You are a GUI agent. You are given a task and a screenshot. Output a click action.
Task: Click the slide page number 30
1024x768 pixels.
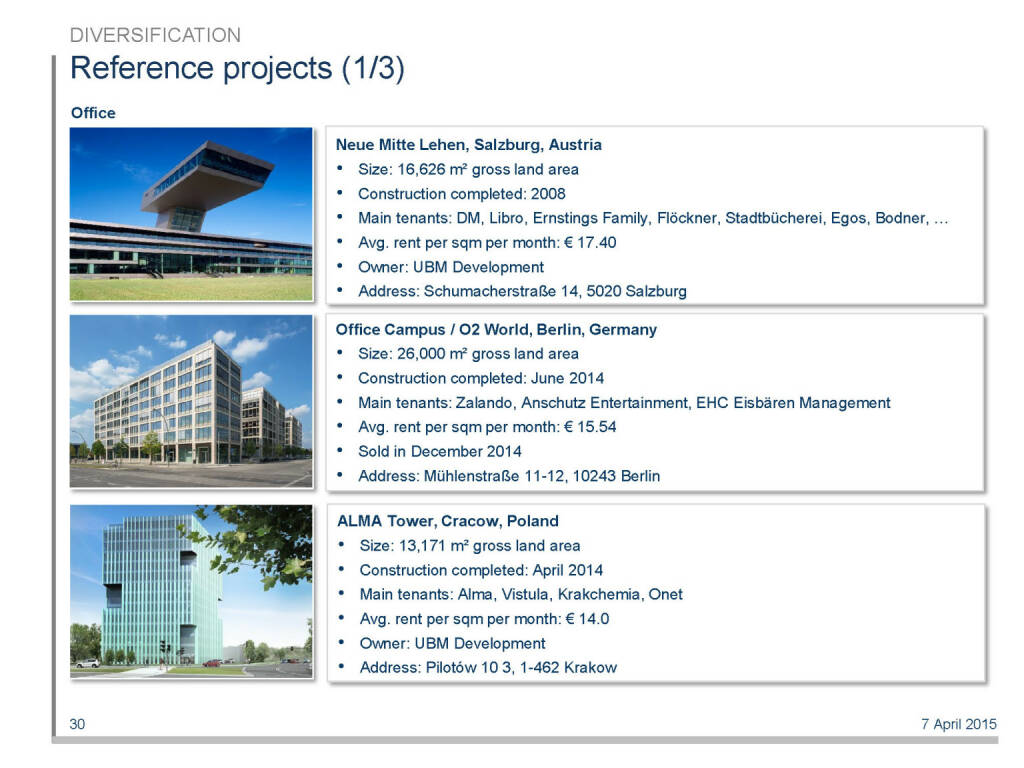(77, 725)
